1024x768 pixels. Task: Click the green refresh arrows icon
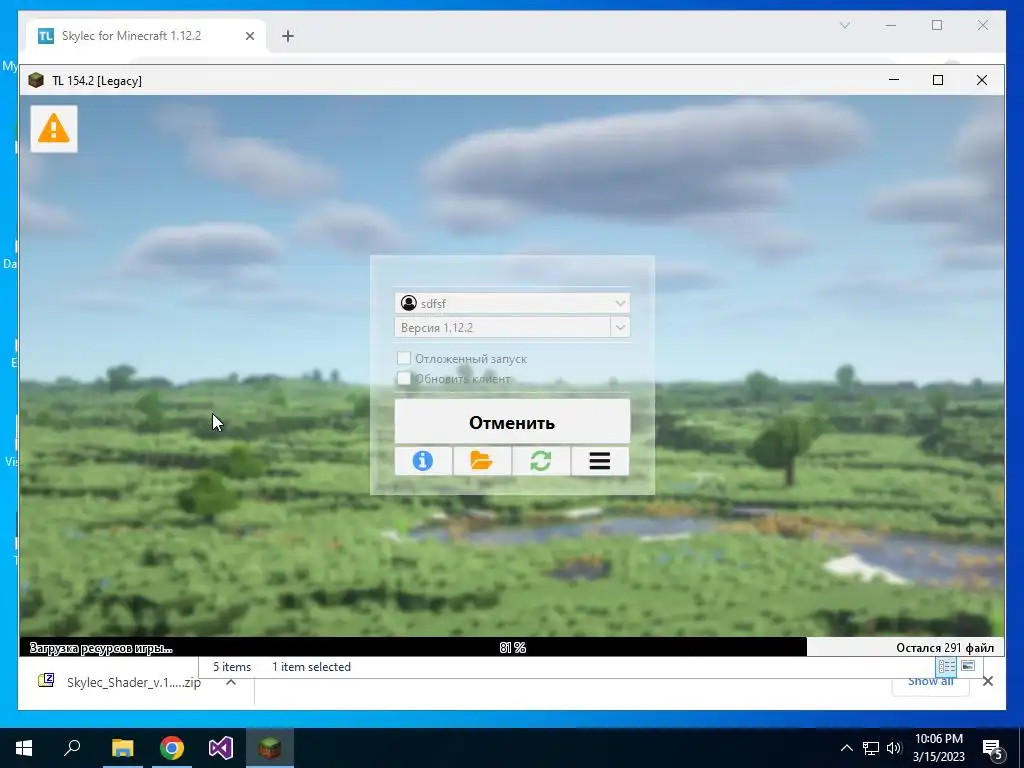coord(541,461)
